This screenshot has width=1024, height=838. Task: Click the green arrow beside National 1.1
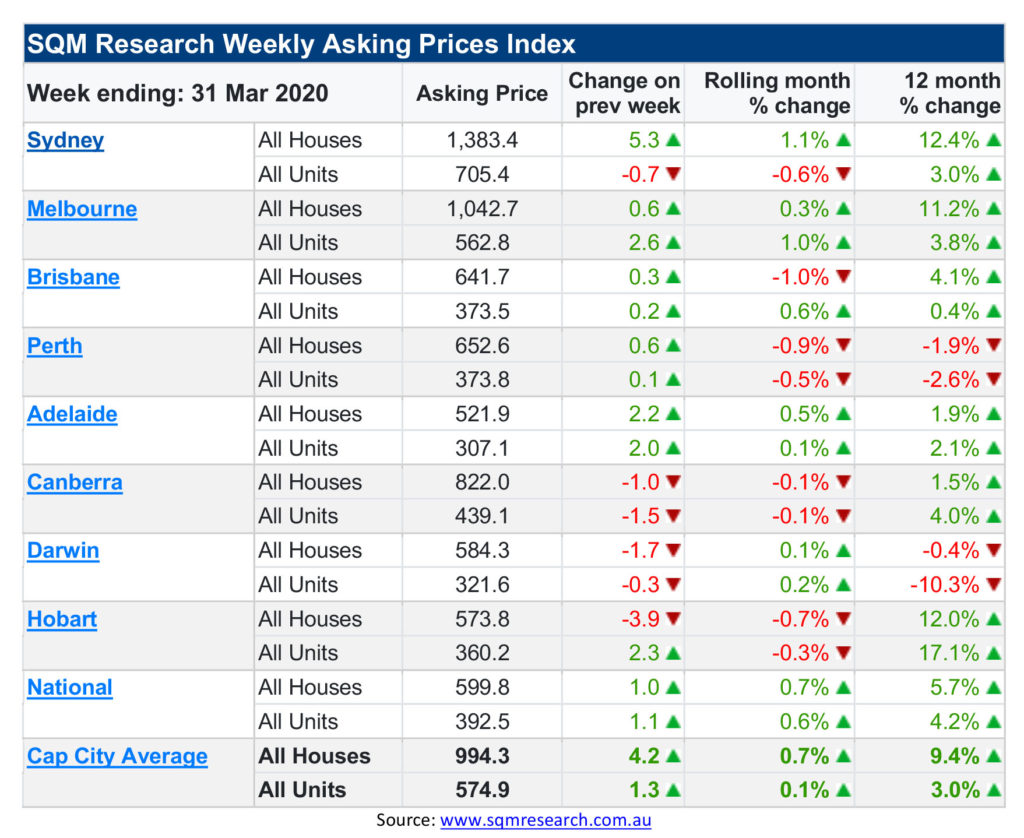pos(673,721)
